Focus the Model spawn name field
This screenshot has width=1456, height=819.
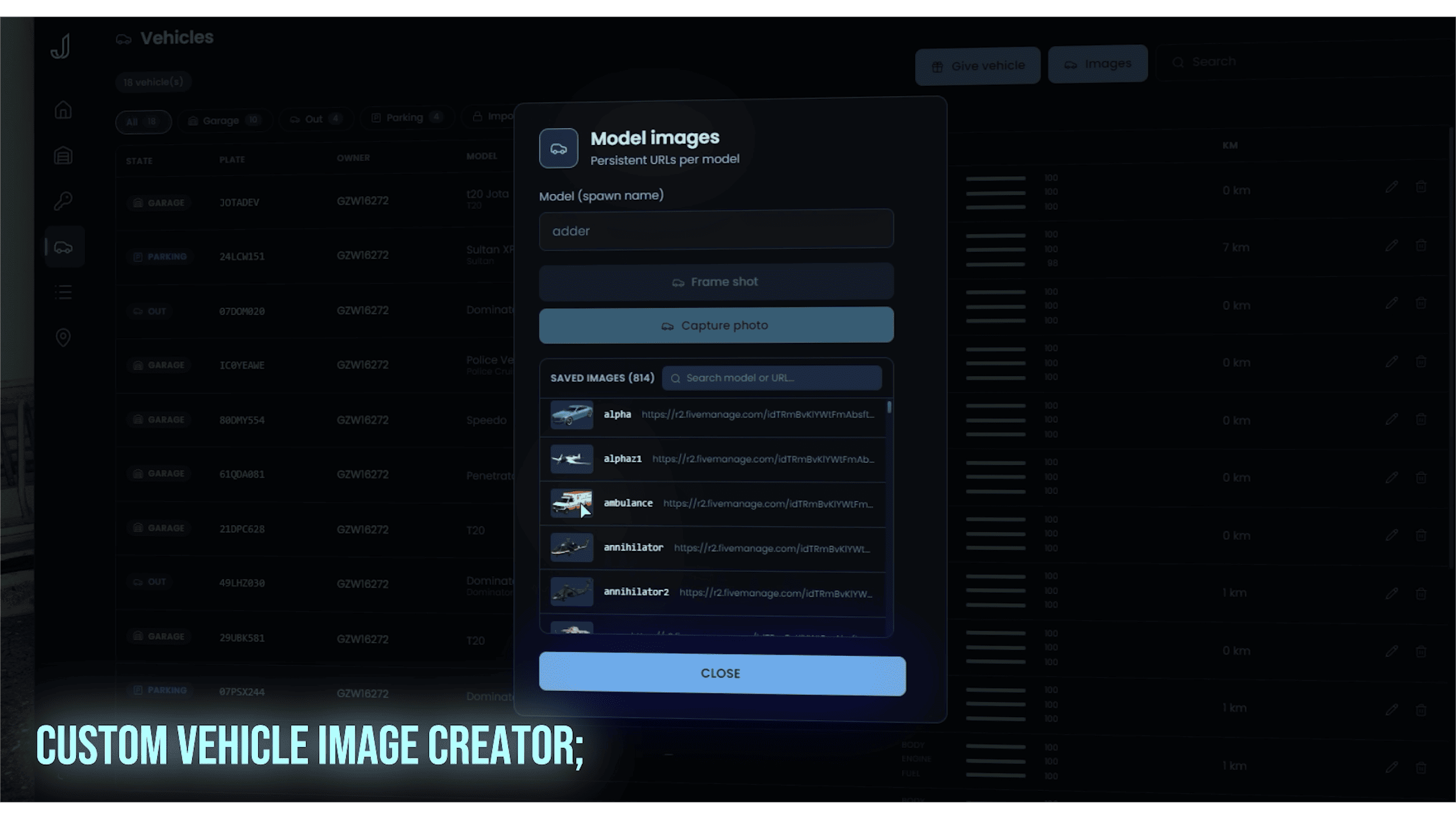[716, 230]
